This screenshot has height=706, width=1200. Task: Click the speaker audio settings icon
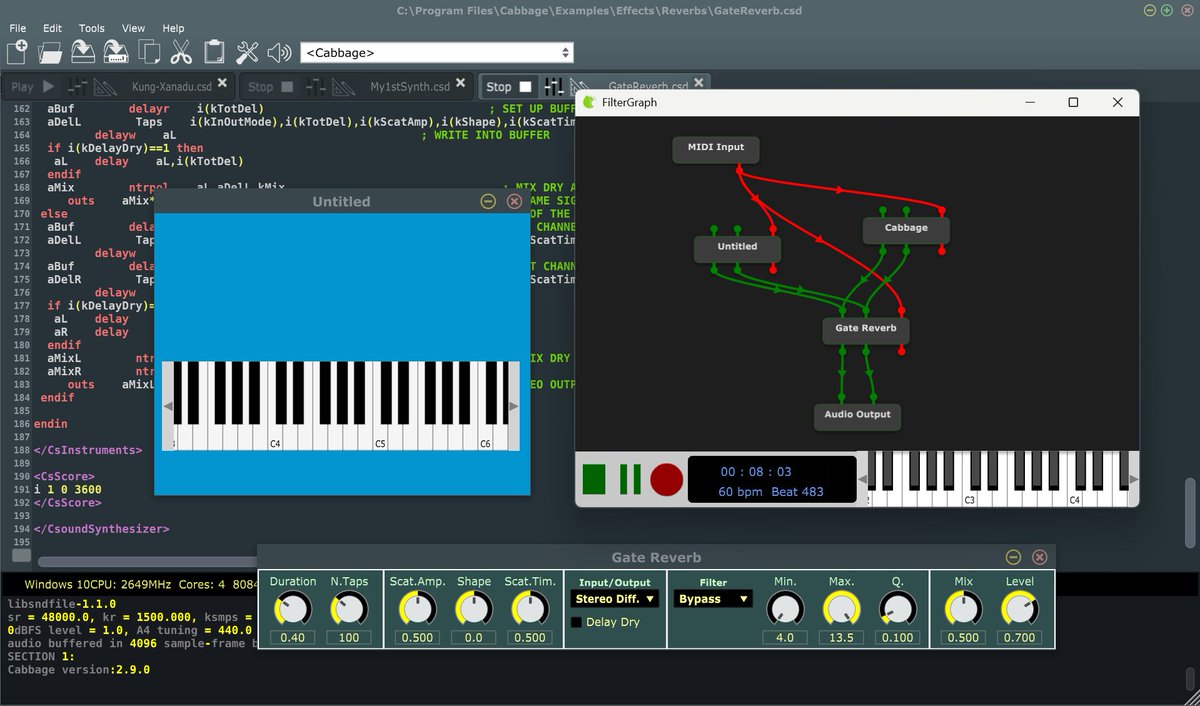[279, 52]
